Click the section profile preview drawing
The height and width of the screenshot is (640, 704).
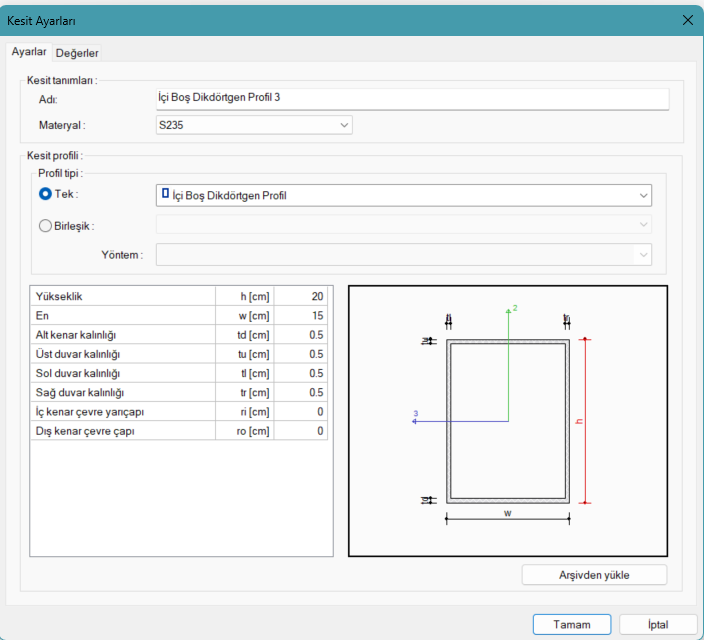(508, 421)
